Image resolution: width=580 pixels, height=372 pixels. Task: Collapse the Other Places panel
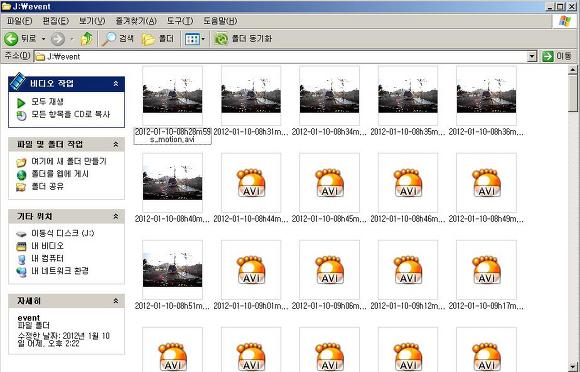(x=116, y=216)
